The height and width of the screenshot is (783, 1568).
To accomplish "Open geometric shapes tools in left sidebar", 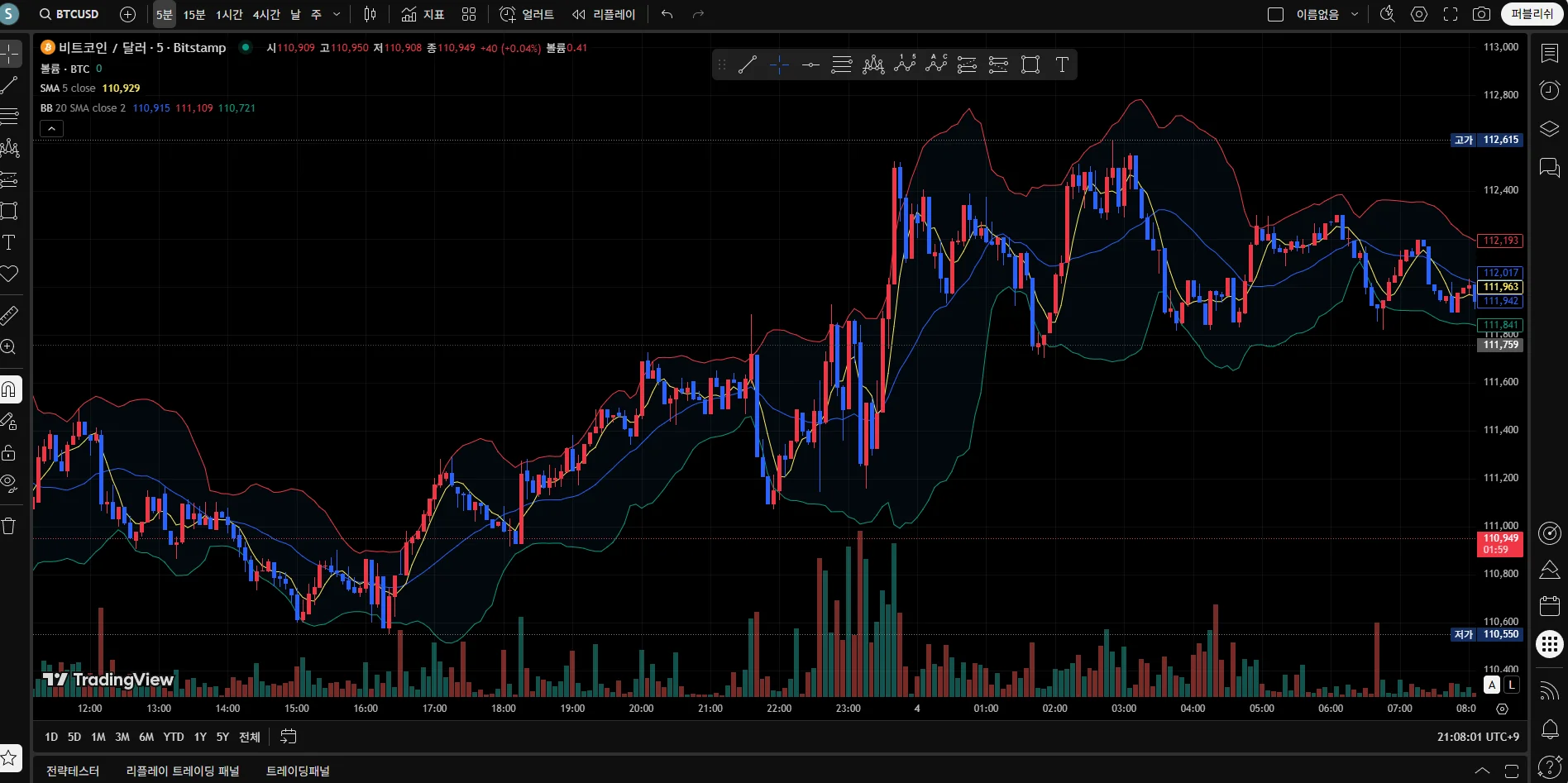I will [x=10, y=211].
